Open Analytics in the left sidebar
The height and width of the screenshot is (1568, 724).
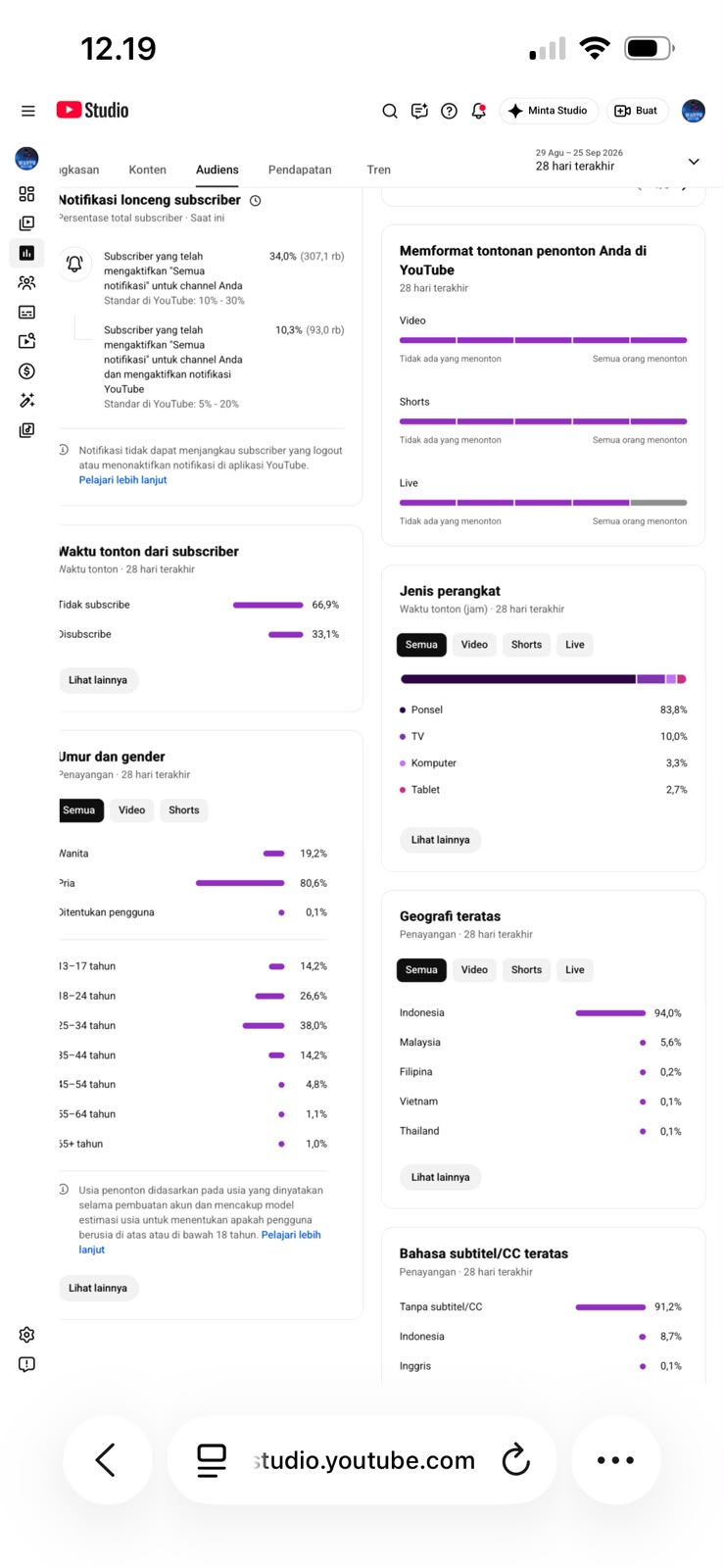[26, 253]
